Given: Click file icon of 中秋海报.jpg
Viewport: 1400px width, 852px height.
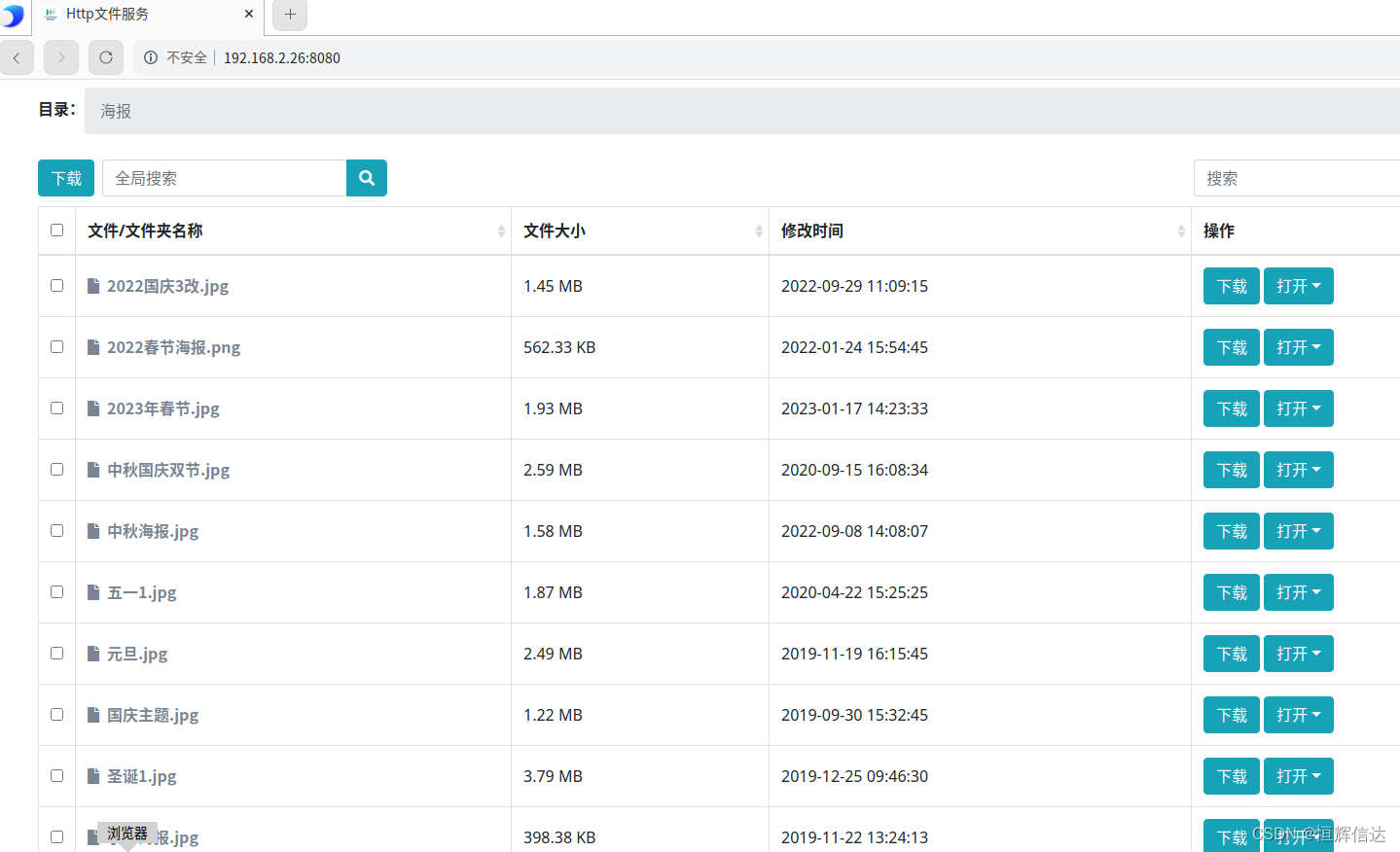Looking at the screenshot, I should point(93,531).
